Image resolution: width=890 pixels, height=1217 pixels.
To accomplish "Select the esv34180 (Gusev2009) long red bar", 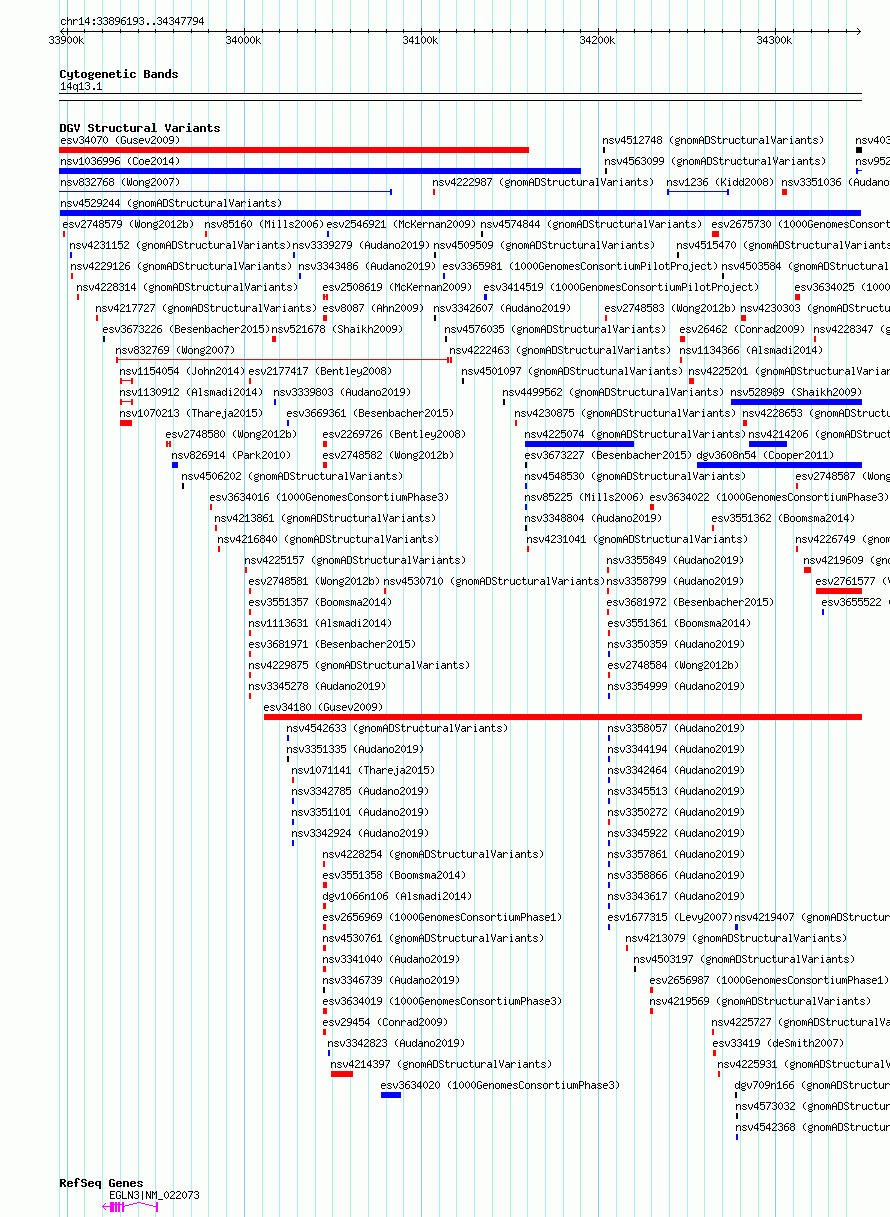I will (x=563, y=717).
